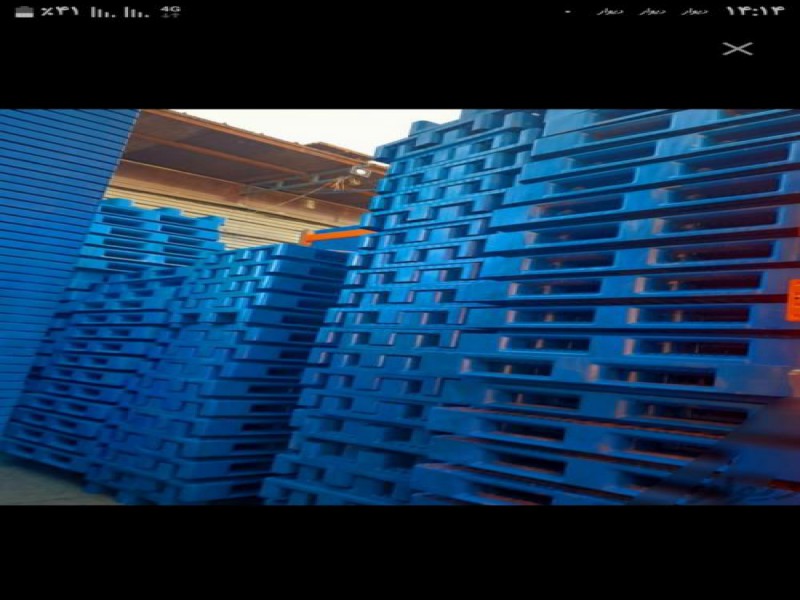
Task: Tap the small dot notification indicator
Action: (568, 12)
